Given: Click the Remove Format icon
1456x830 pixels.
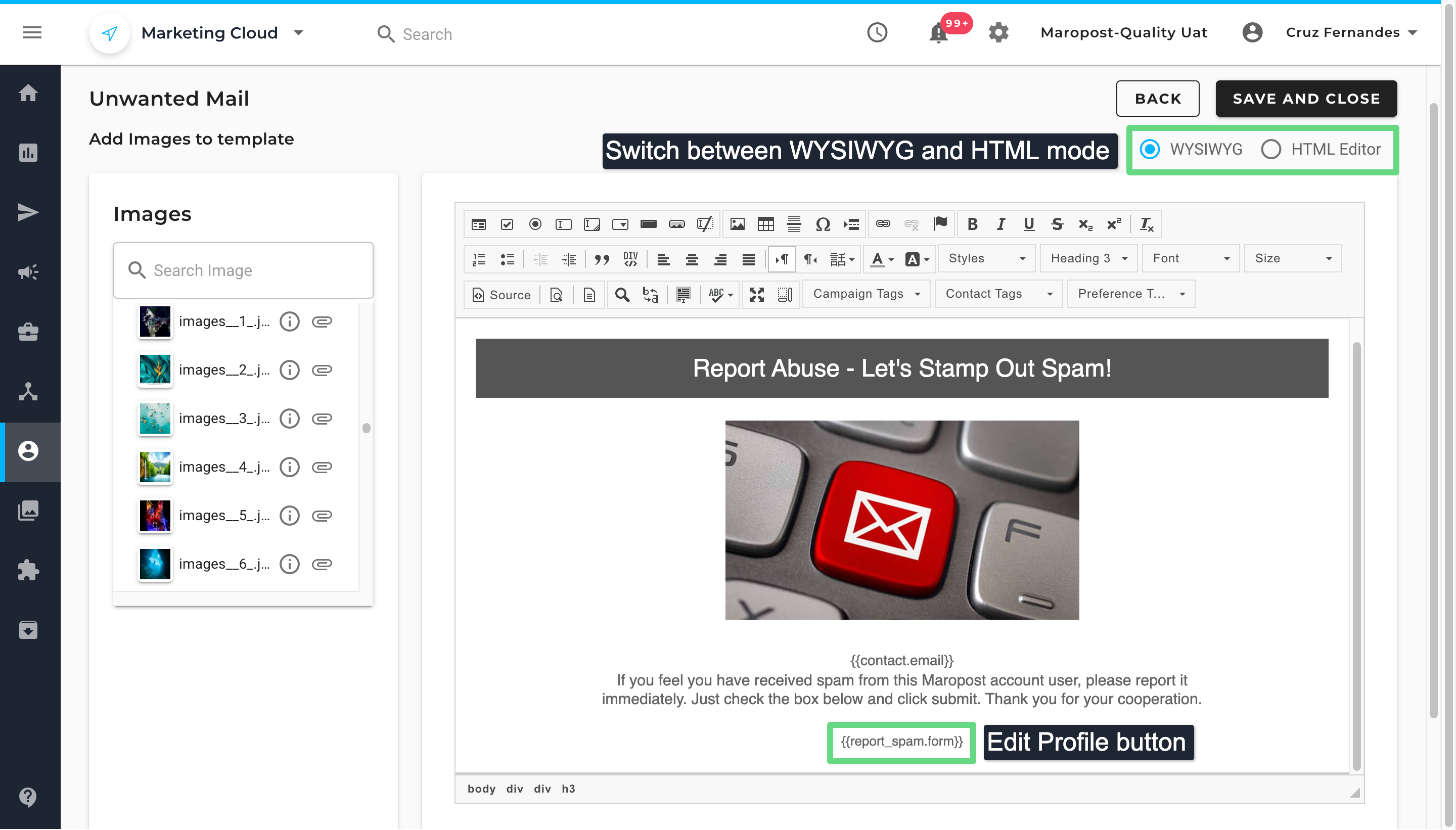Looking at the screenshot, I should pos(1147,224).
